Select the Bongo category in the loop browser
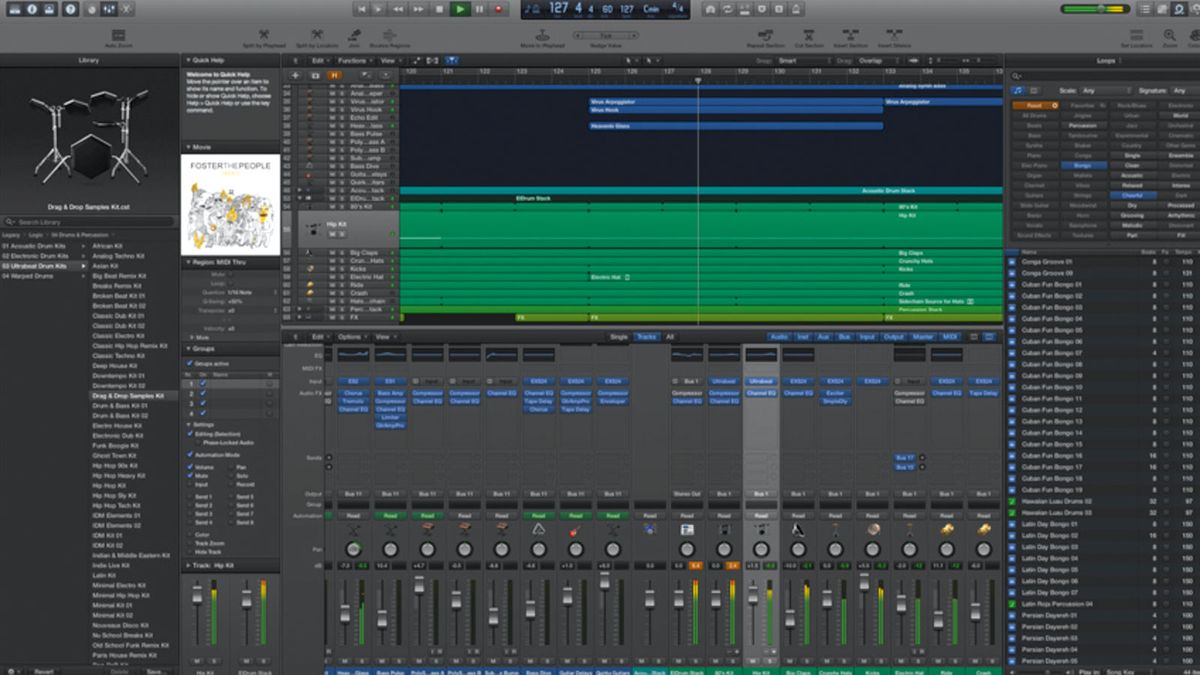This screenshot has width=1200, height=675. click(1085, 165)
